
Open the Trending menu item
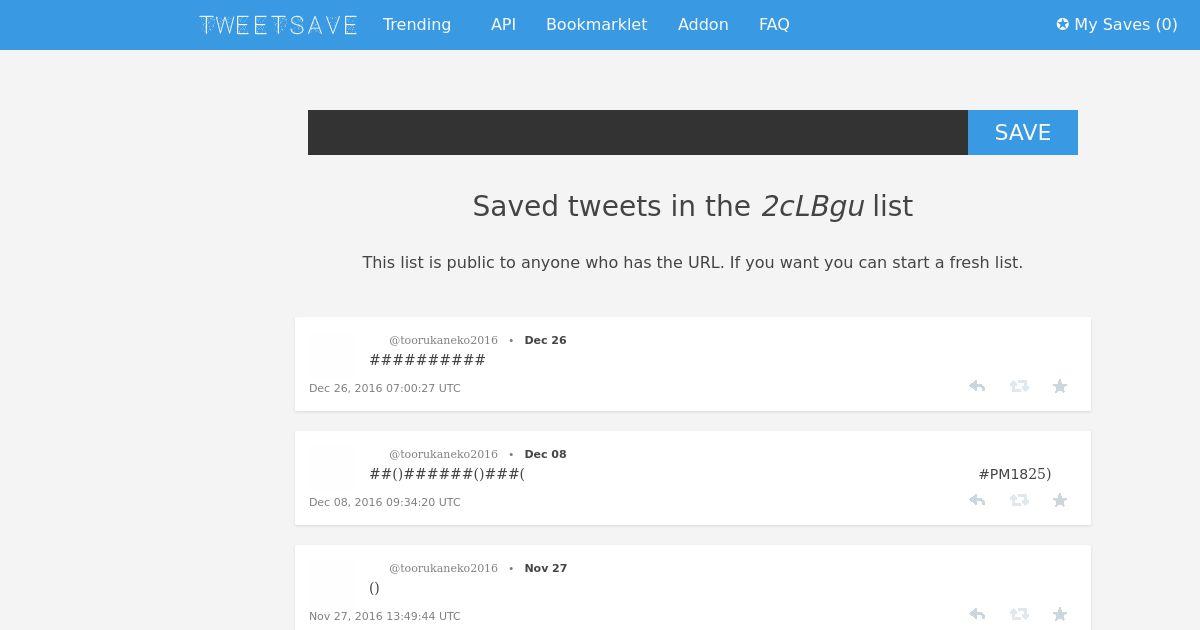(417, 25)
